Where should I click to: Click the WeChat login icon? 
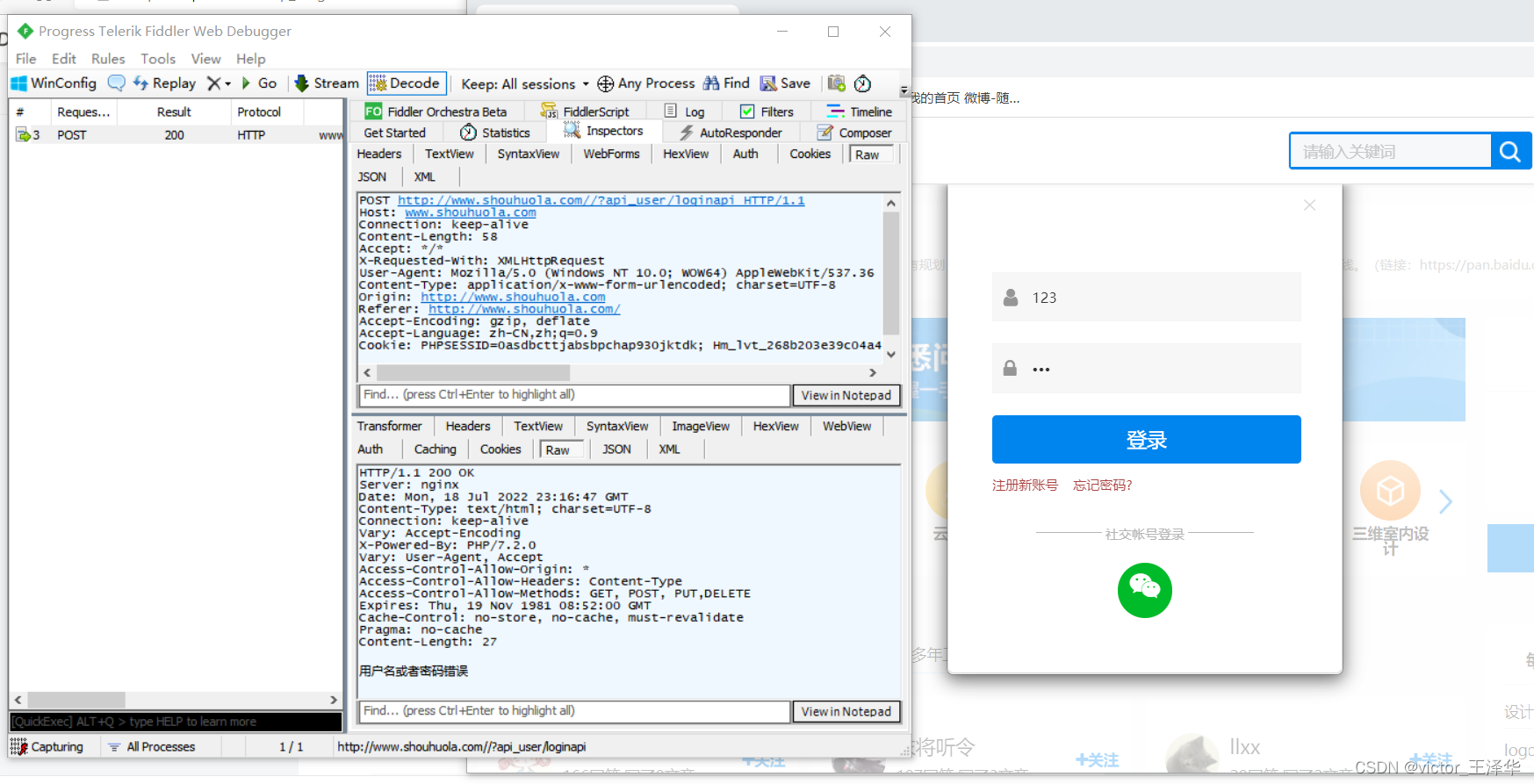click(x=1145, y=590)
